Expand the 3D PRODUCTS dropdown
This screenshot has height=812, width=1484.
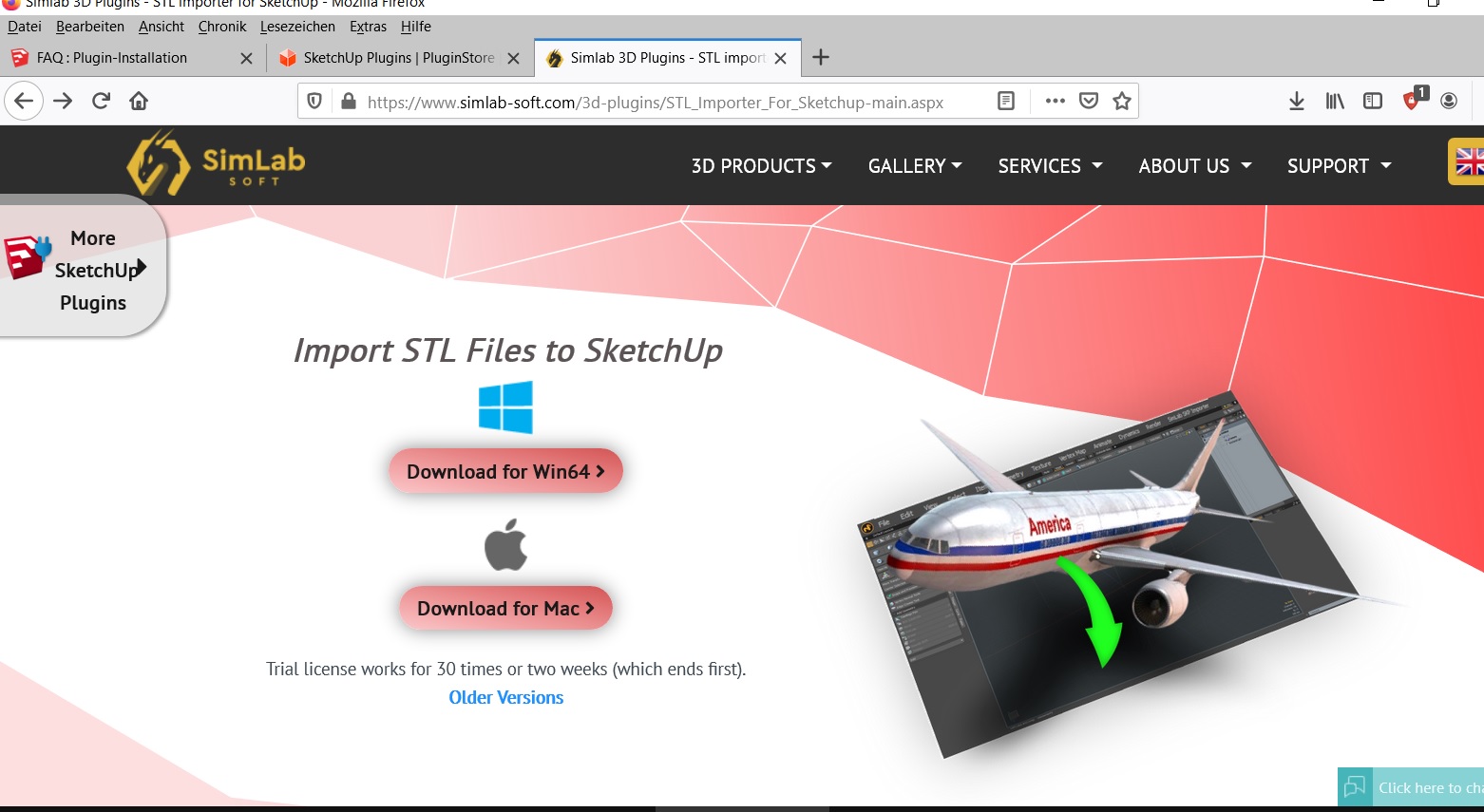761,166
